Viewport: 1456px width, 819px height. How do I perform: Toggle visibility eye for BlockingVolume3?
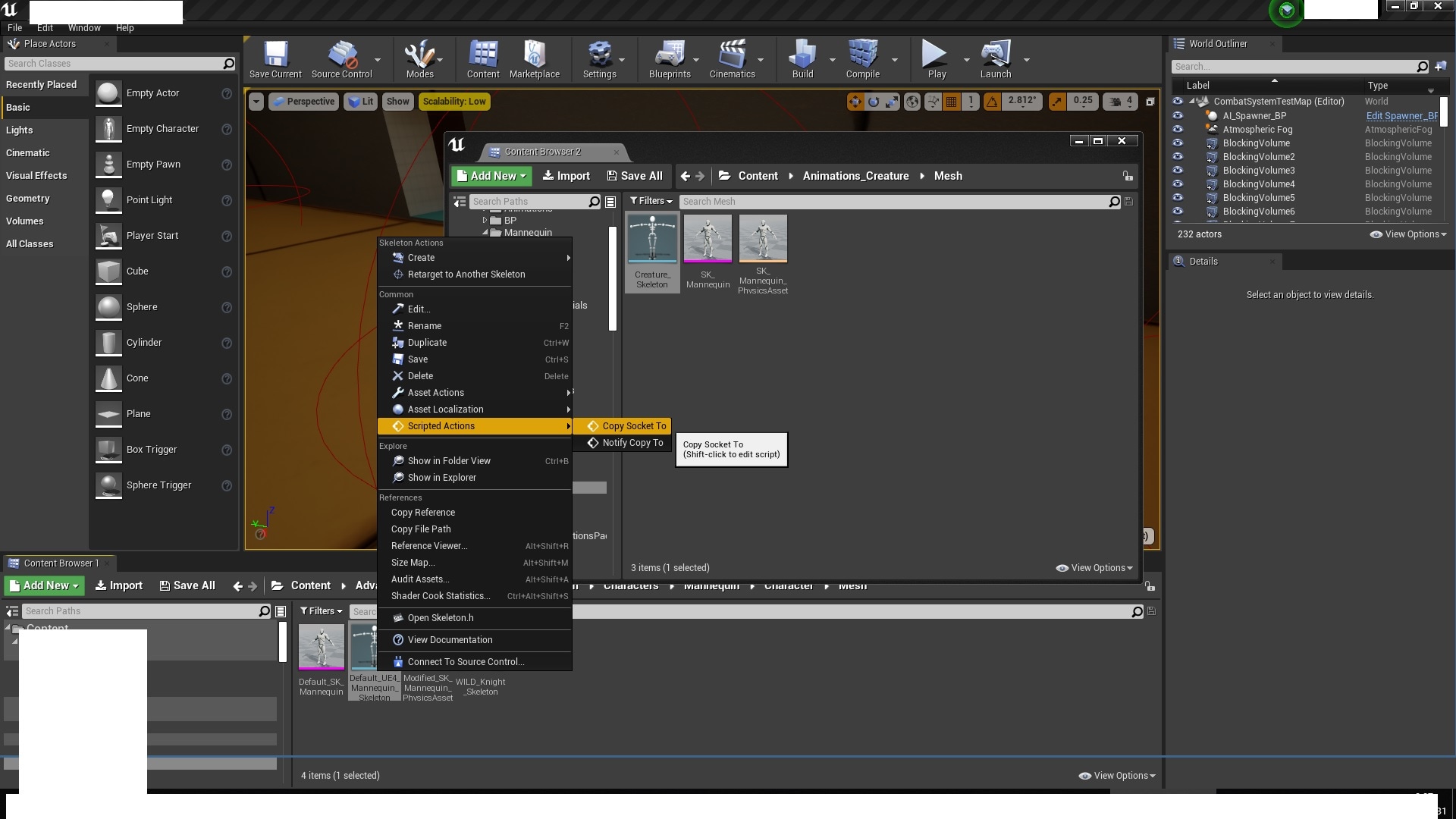(x=1178, y=171)
